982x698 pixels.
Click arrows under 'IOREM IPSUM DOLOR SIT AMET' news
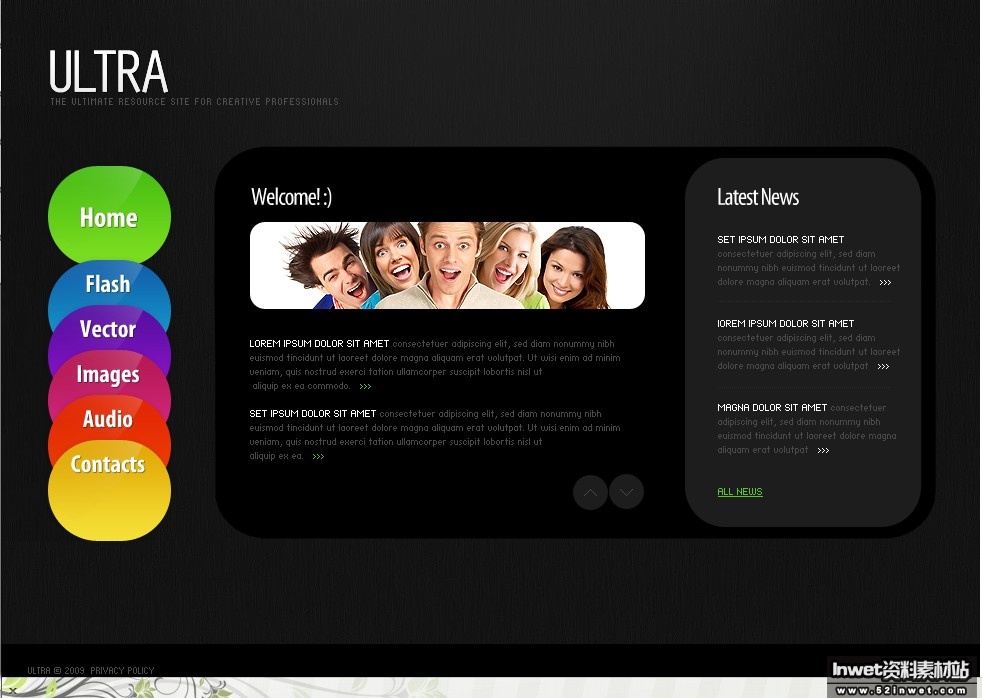[x=883, y=366]
